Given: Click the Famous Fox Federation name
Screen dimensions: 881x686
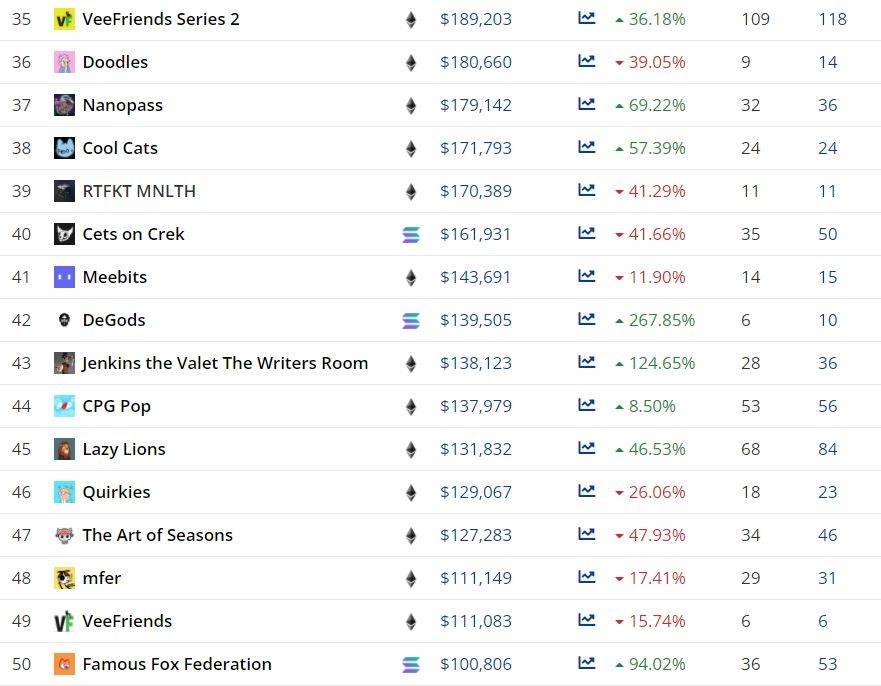Looking at the screenshot, I should pyautogui.click(x=177, y=664).
